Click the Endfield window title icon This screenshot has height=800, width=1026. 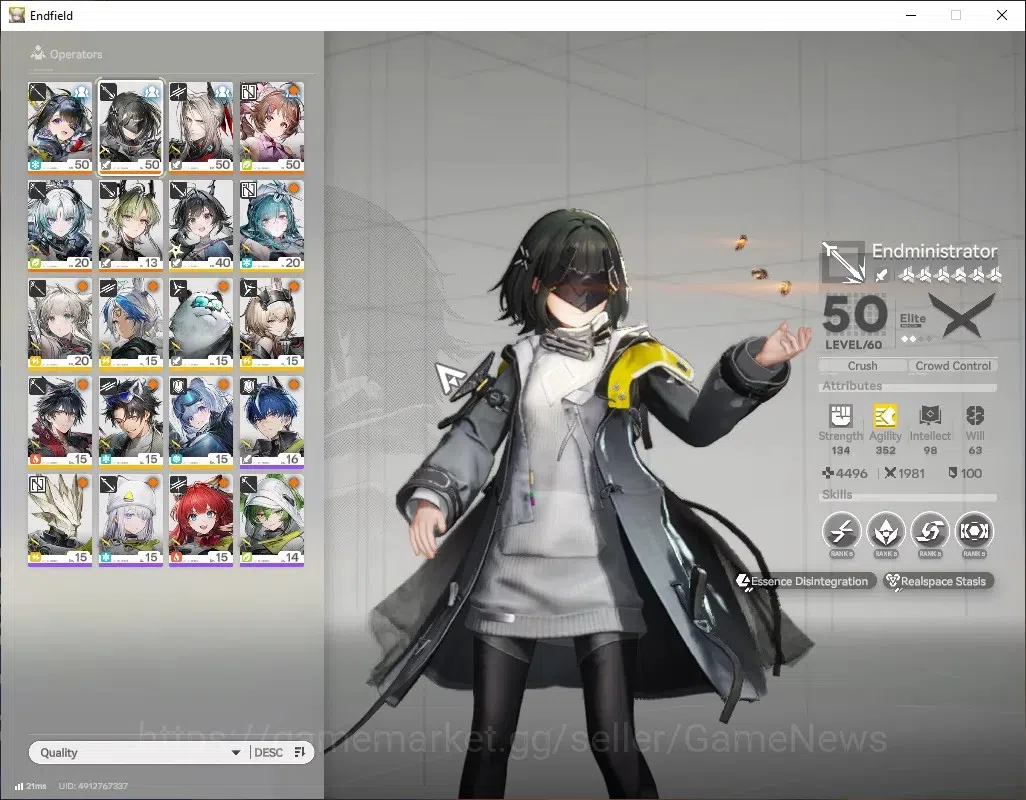tap(17, 15)
